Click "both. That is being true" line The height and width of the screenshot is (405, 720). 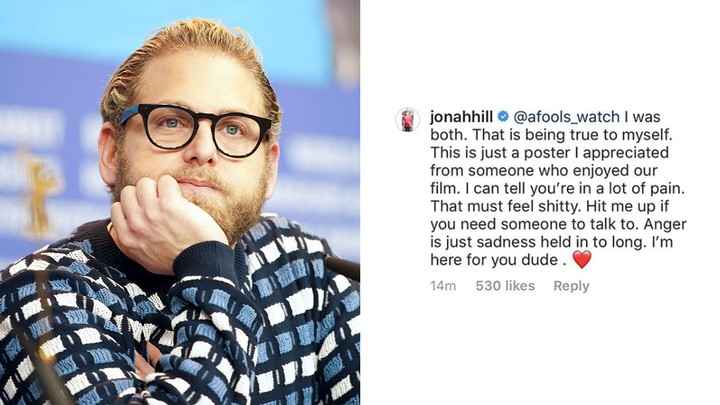pos(511,135)
